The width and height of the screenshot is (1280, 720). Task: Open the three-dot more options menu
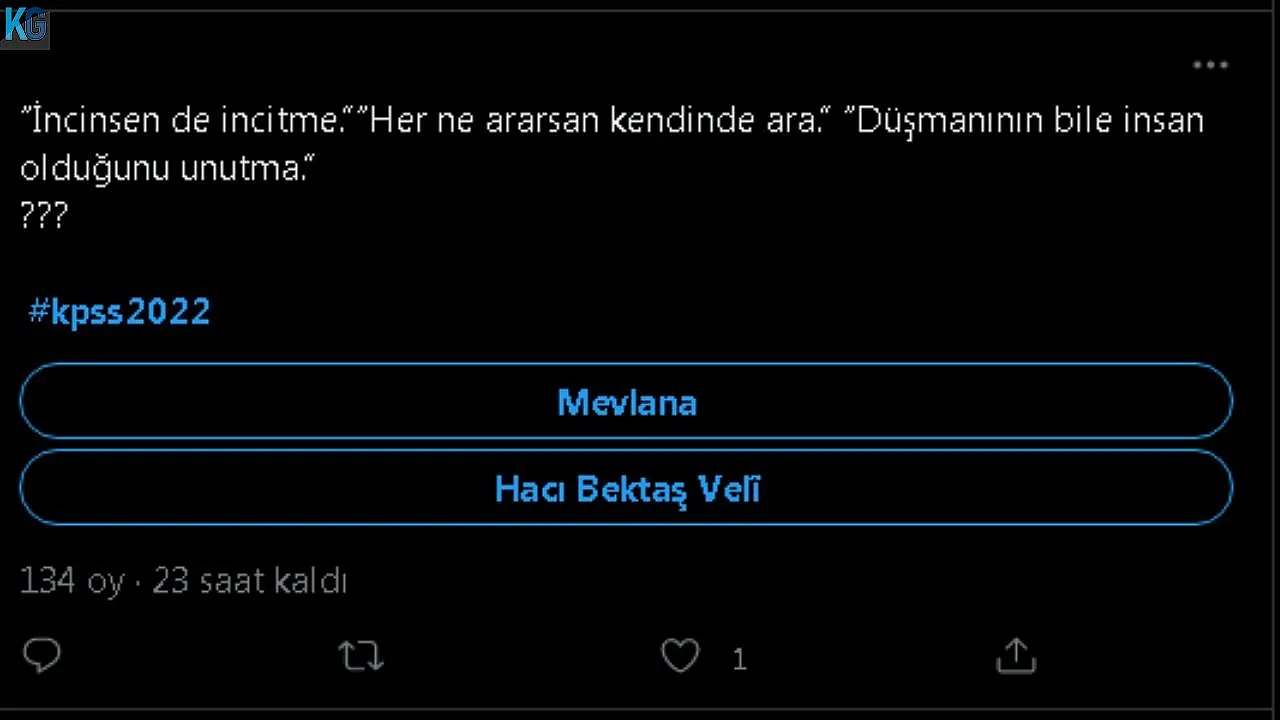[x=1210, y=66]
